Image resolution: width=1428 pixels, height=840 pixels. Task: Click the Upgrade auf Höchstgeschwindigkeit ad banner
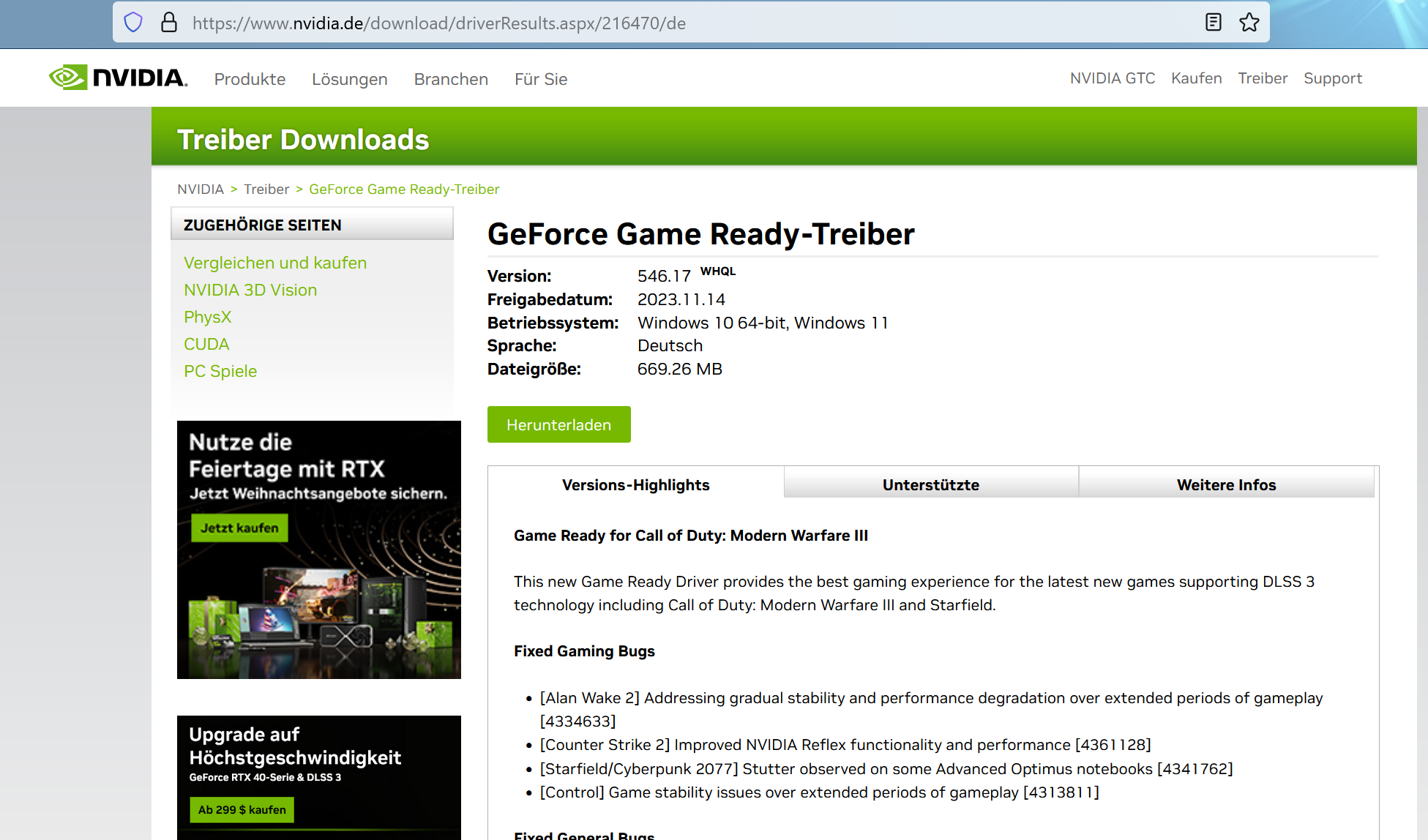point(319,778)
